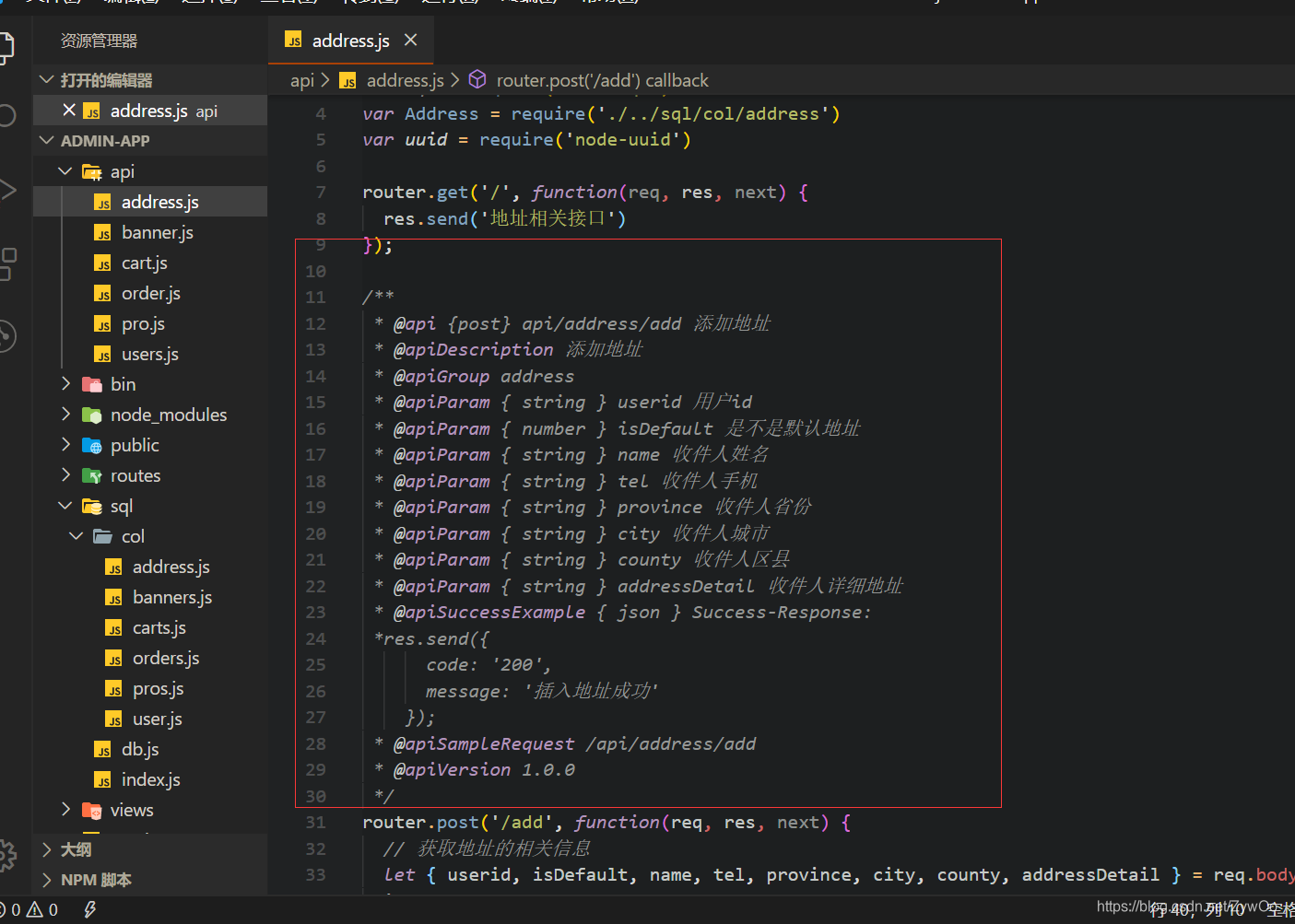Open index.js file

point(150,779)
